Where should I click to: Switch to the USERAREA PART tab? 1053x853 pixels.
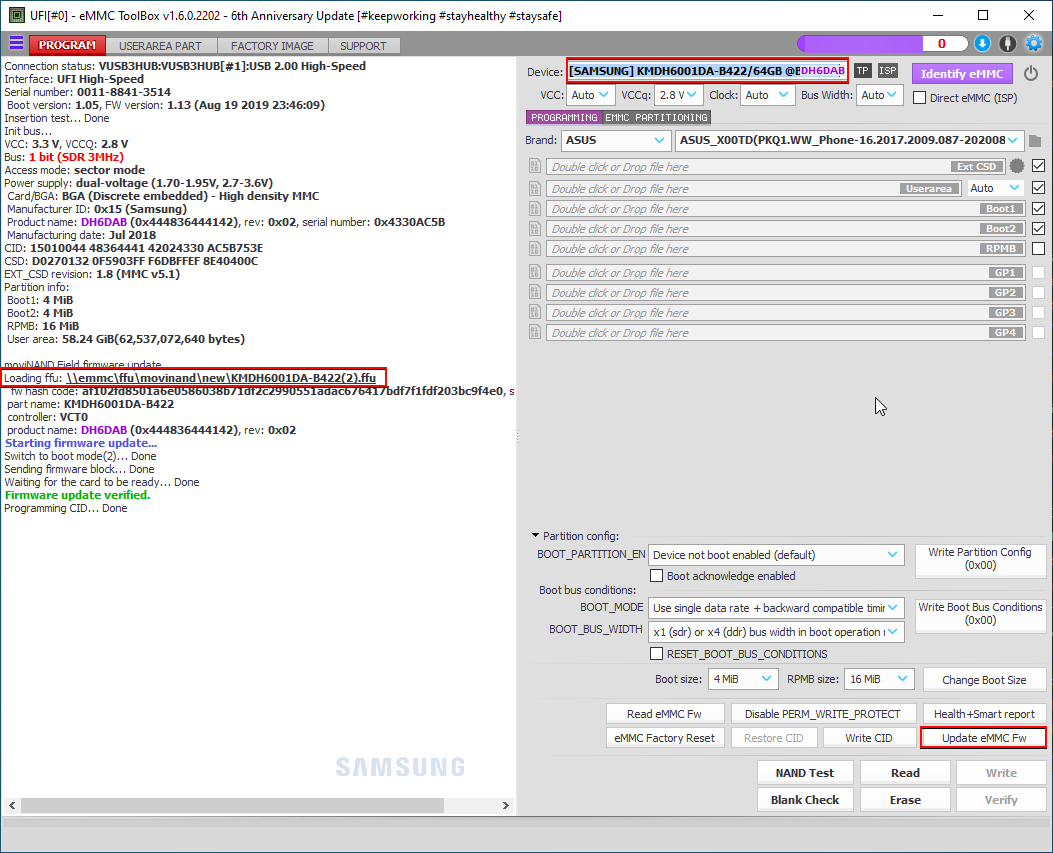point(160,46)
